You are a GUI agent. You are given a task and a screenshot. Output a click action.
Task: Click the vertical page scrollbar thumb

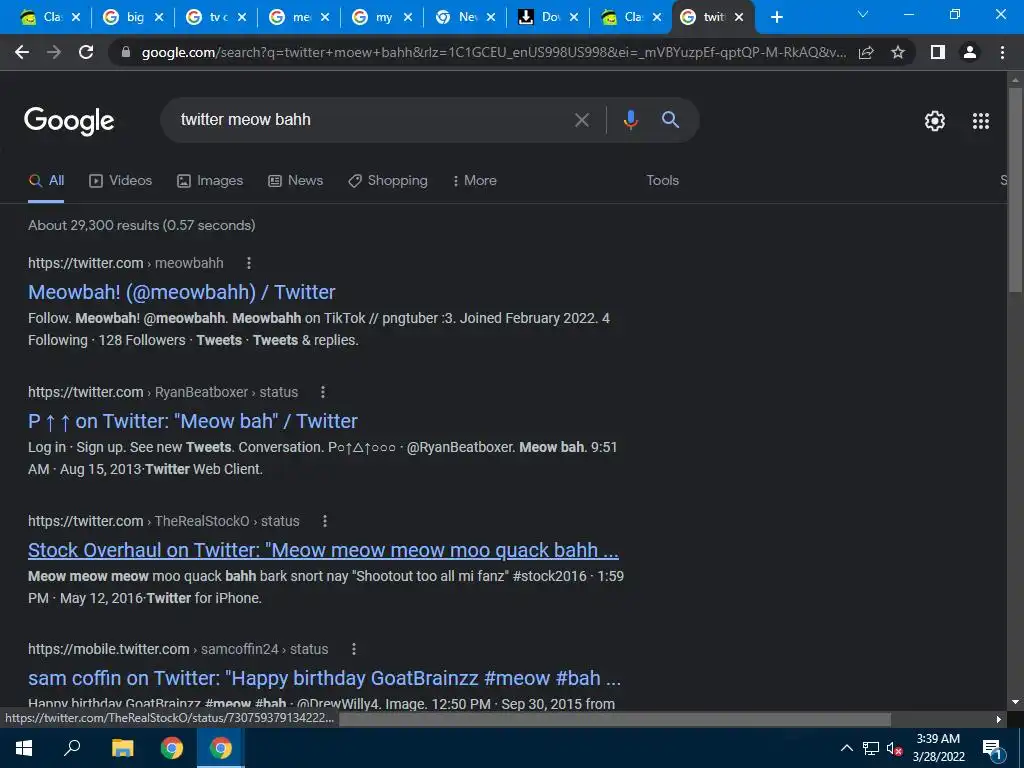click(1015, 189)
